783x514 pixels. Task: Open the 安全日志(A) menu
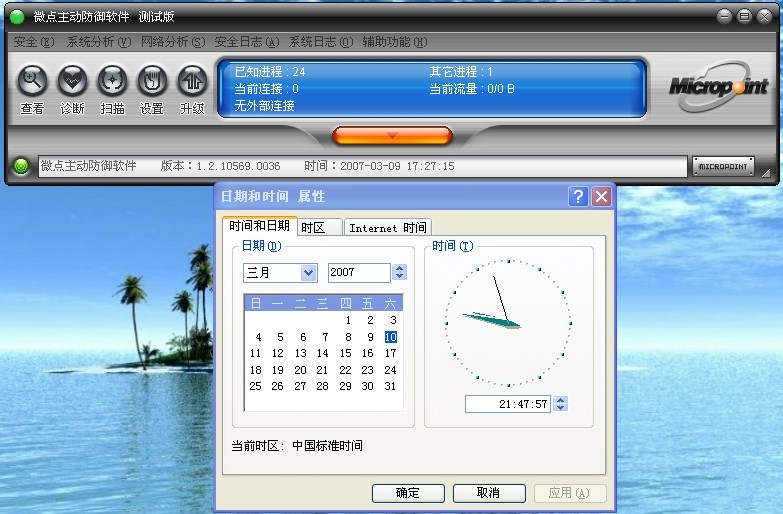coord(247,42)
